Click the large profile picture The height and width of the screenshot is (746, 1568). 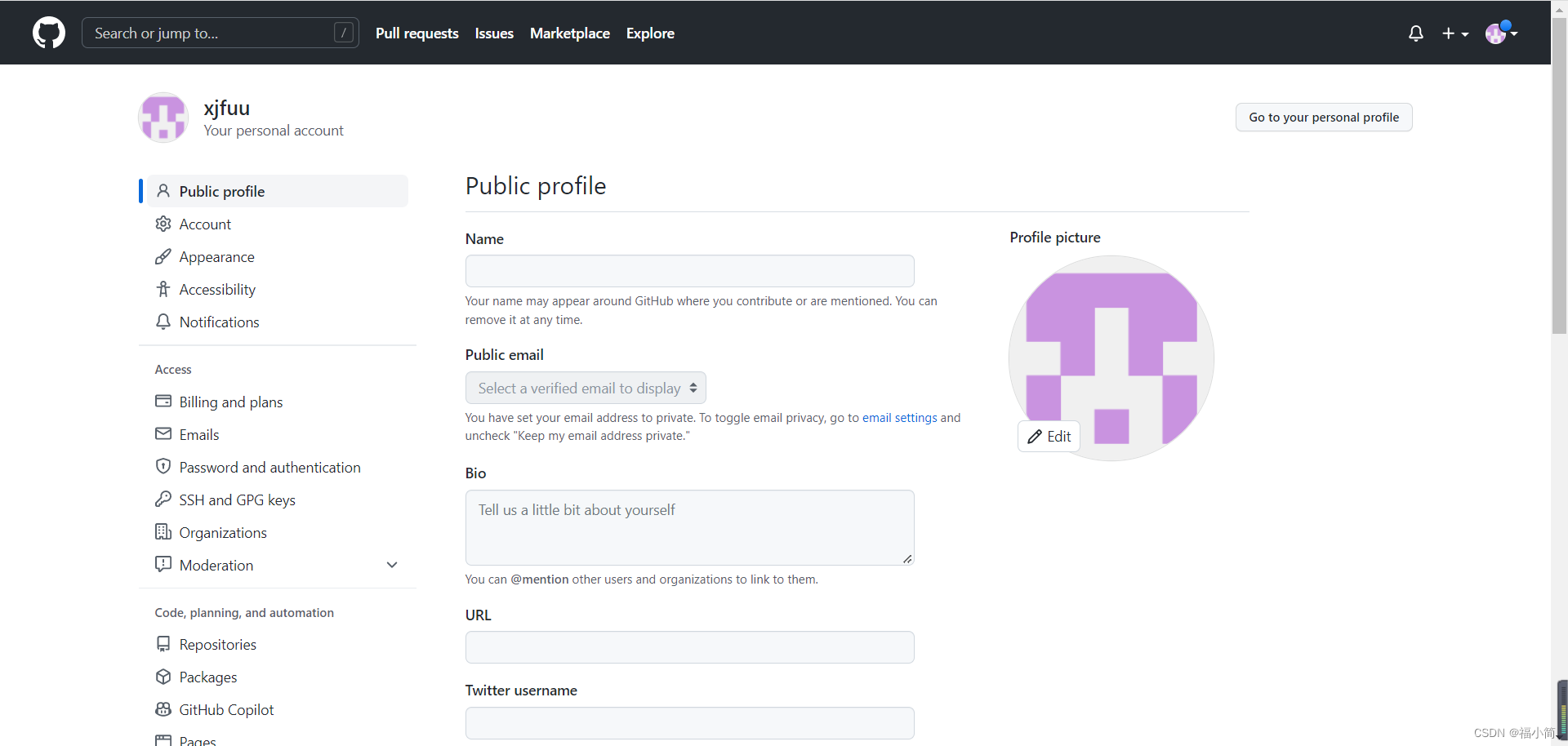pos(1111,358)
